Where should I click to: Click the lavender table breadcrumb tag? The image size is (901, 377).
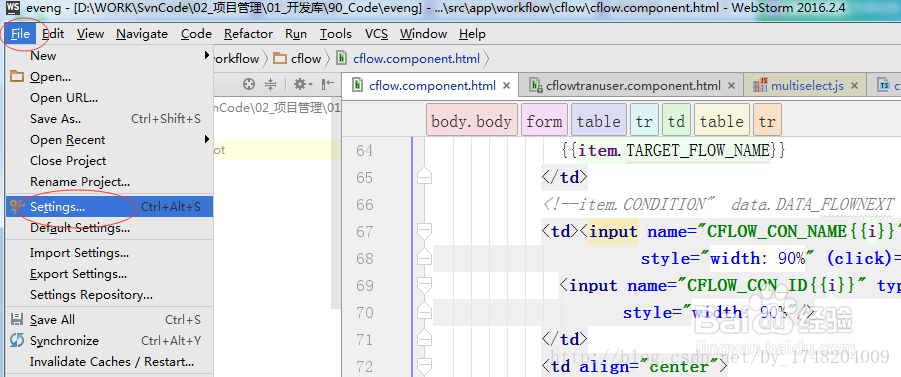599,121
